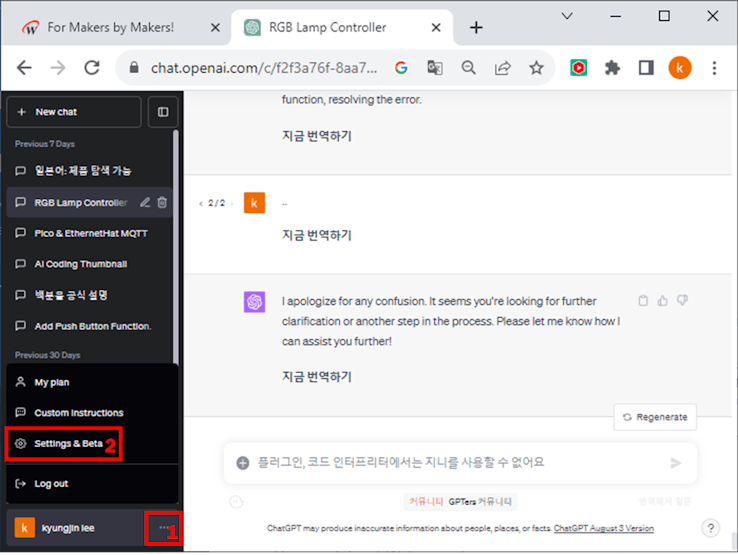This screenshot has height=555, width=738.
Task: Hide the sidebar with the panel icon
Action: click(163, 112)
